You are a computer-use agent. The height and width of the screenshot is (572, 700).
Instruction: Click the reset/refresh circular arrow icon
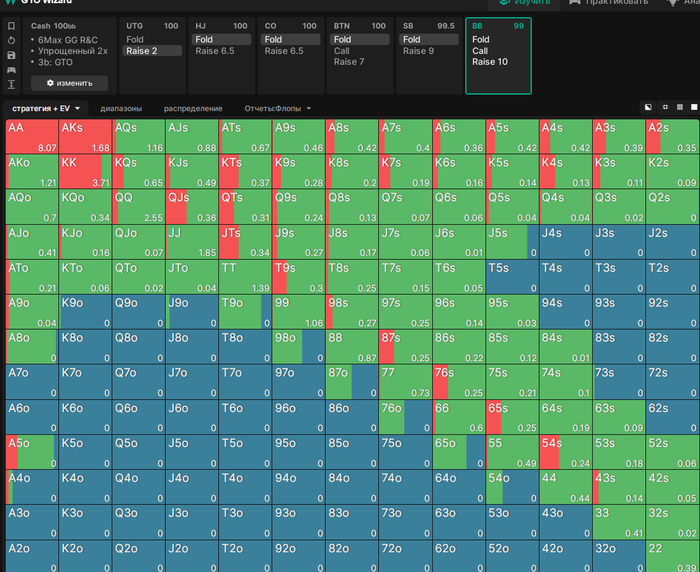pos(12,41)
